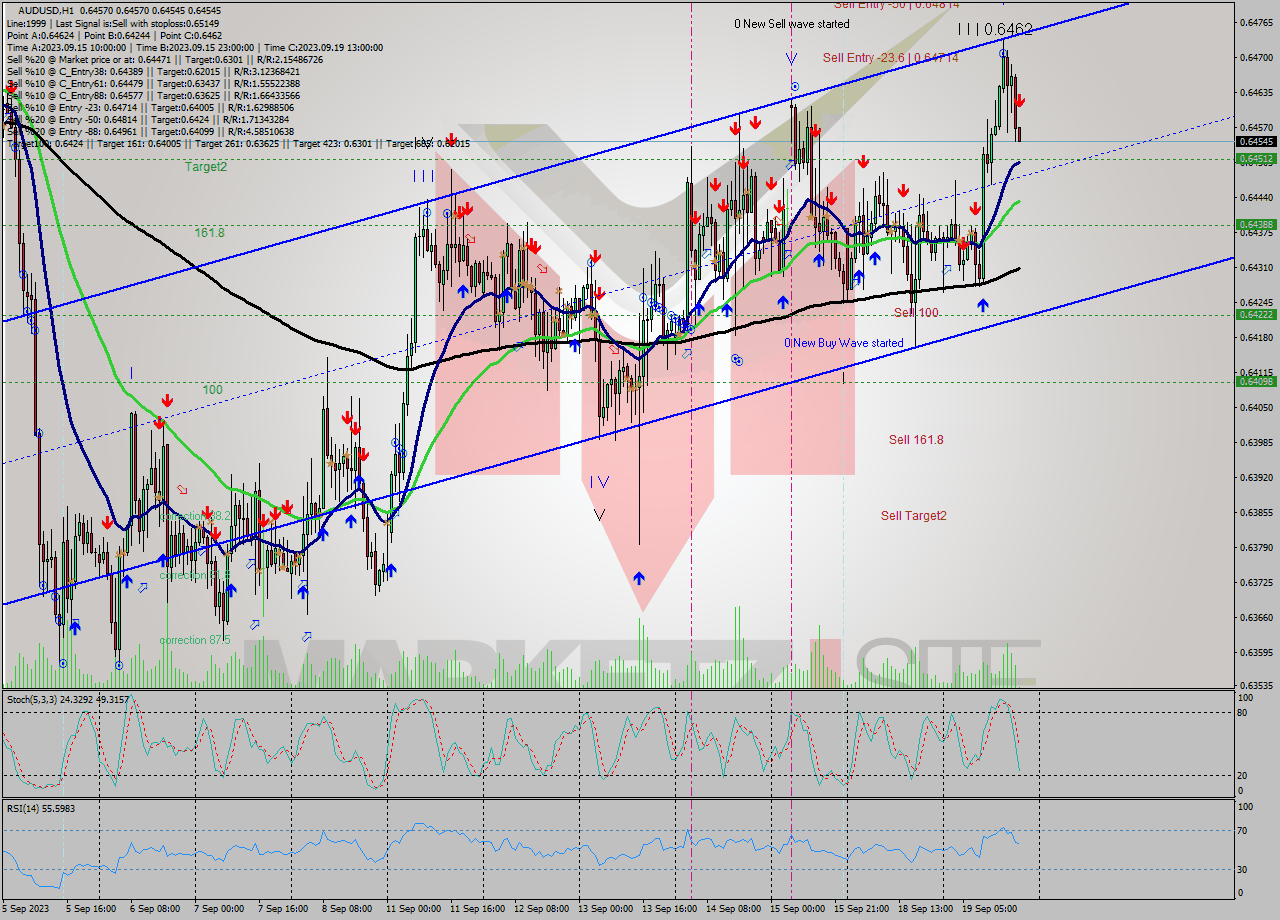The width and height of the screenshot is (1280, 920).
Task: Click the '0 New Sell wave started' label
Action: pos(792,24)
